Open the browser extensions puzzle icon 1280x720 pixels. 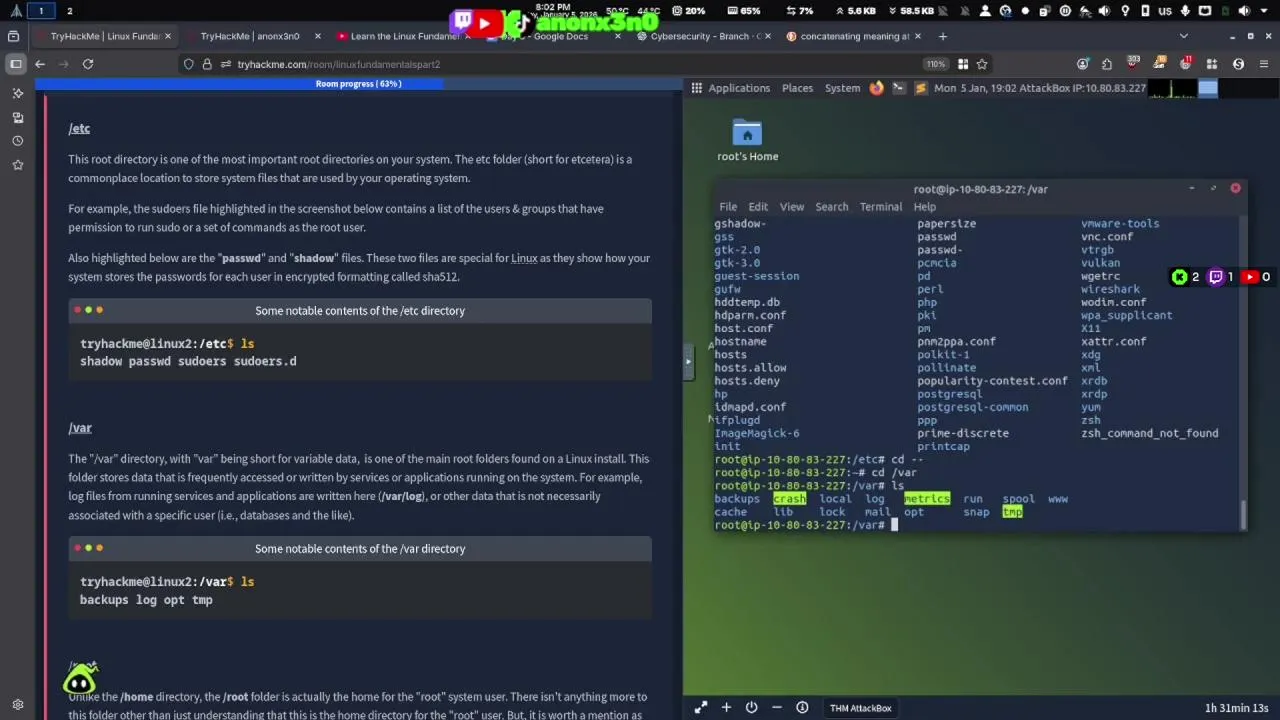[x=1107, y=64]
